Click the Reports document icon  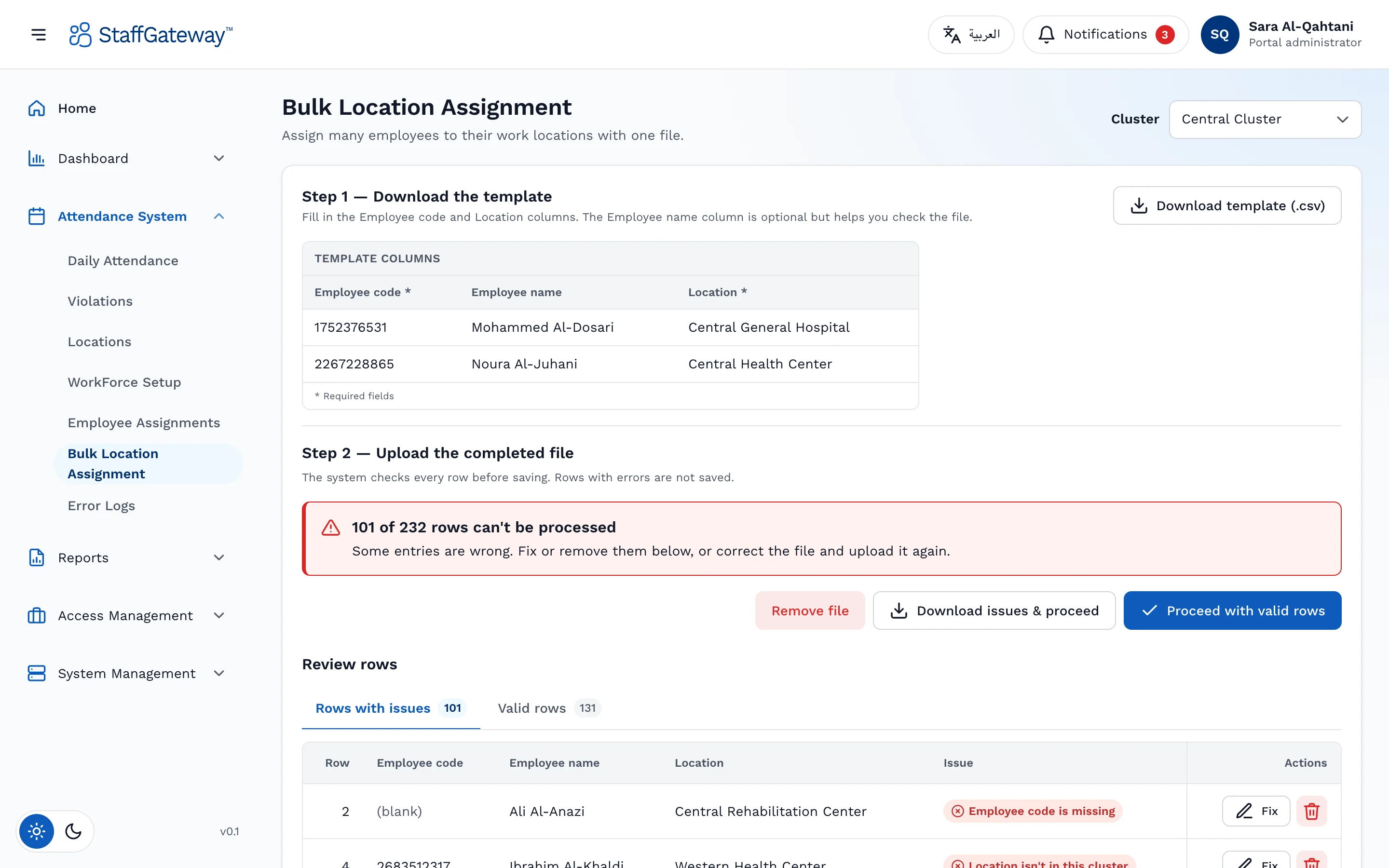coord(37,557)
